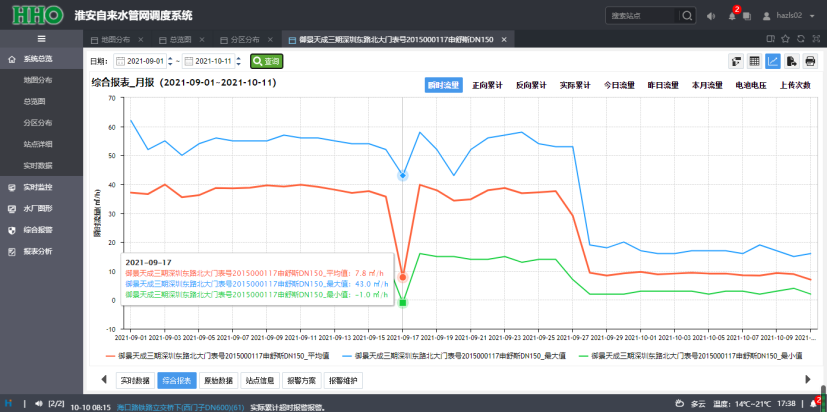Click the print report icon
This screenshot has height=412, width=827.
click(x=810, y=61)
